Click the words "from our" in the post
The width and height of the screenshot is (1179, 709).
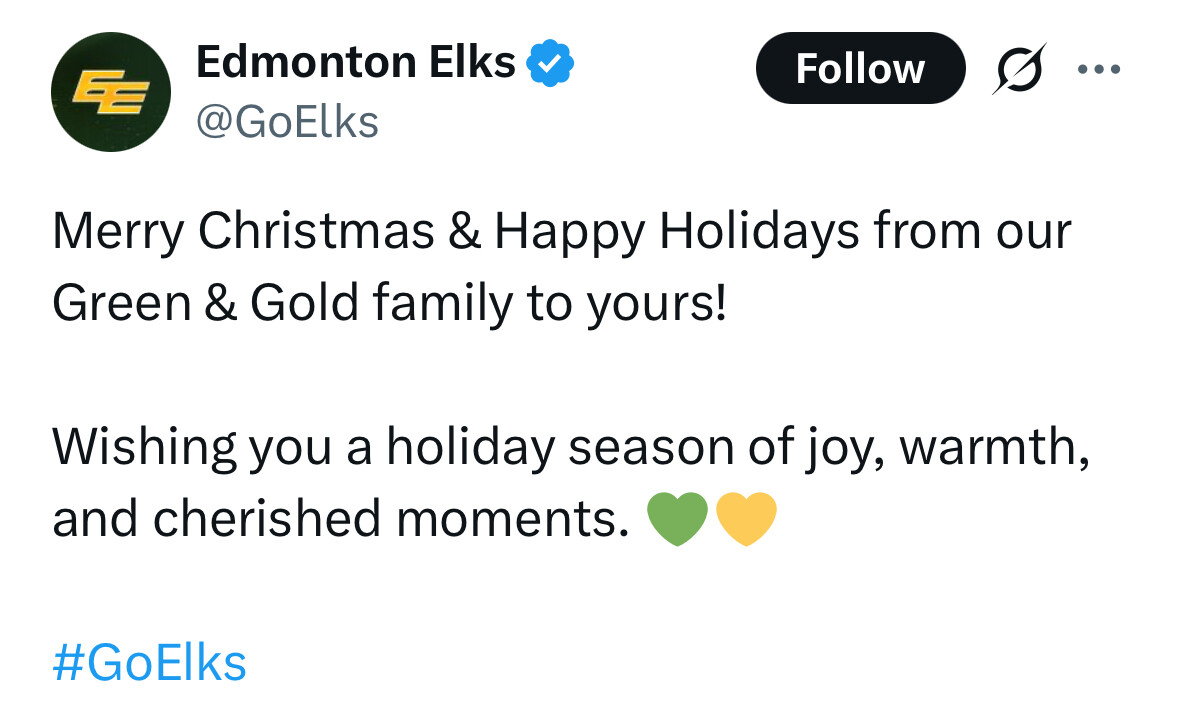coord(972,232)
